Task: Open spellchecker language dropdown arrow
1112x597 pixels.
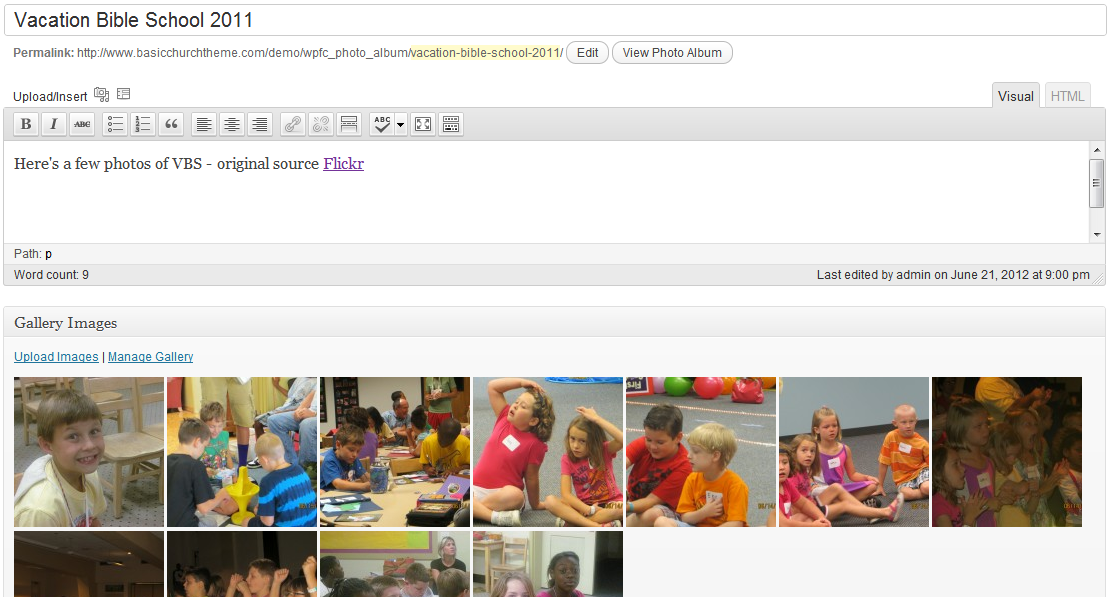Action: [401, 125]
